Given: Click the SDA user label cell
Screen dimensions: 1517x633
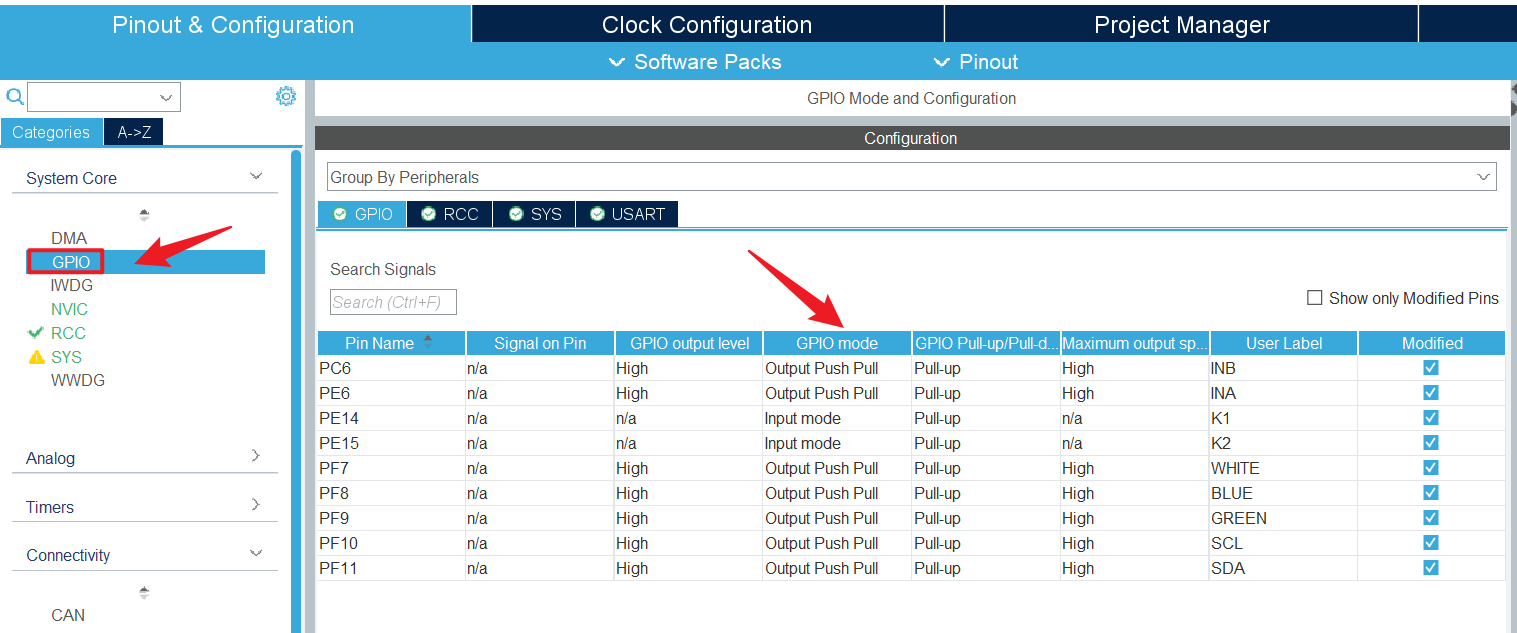Looking at the screenshot, I should (x=1283, y=568).
